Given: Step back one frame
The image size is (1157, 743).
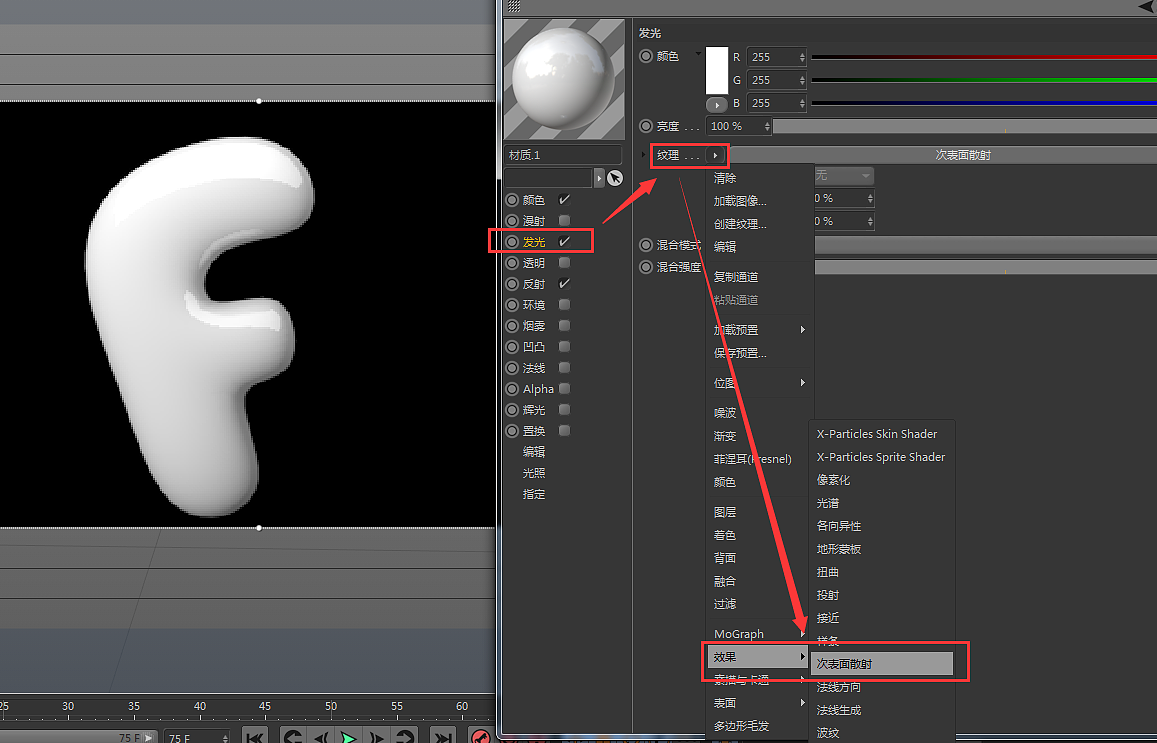Looking at the screenshot, I should pyautogui.click(x=321, y=736).
